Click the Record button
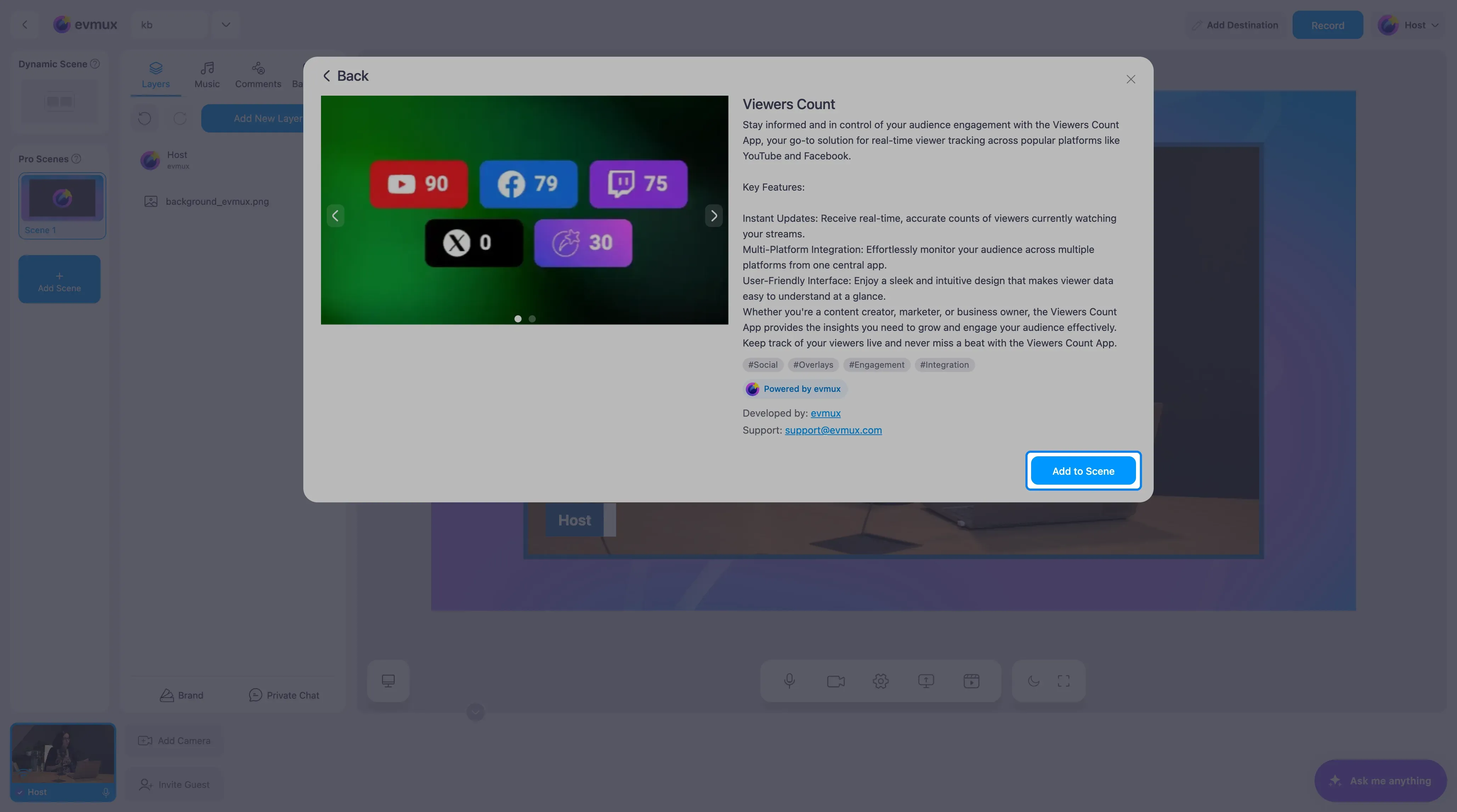 (x=1327, y=25)
